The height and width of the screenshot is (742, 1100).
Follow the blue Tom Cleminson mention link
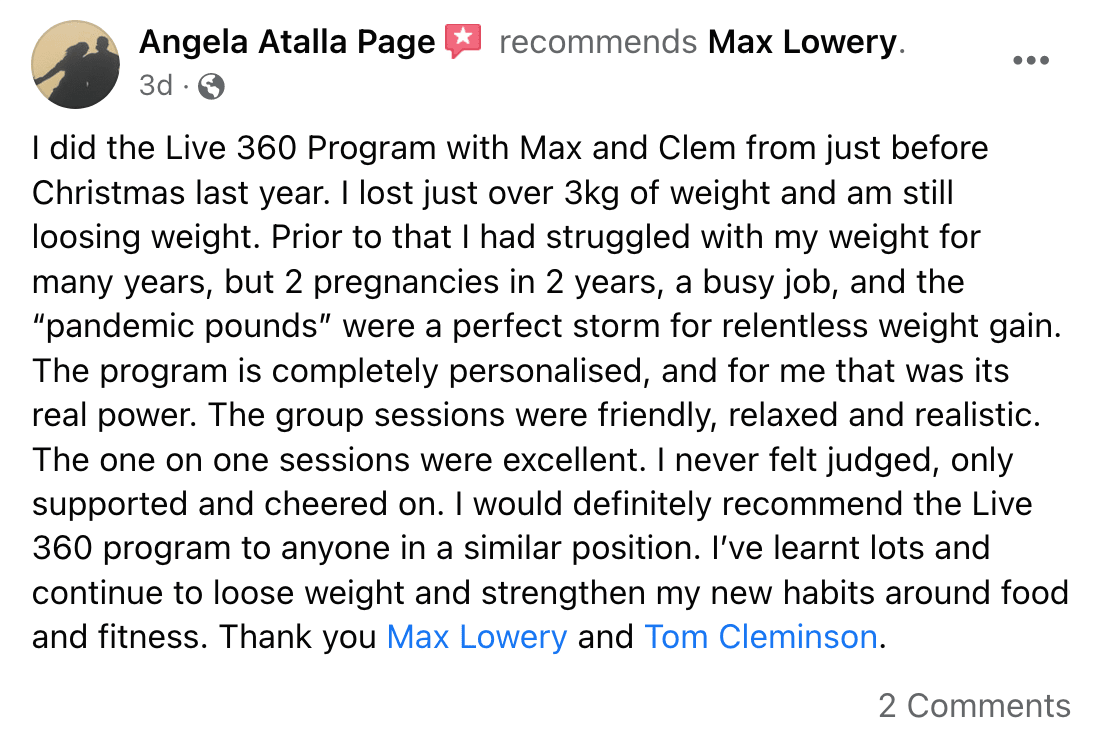[x=761, y=637]
